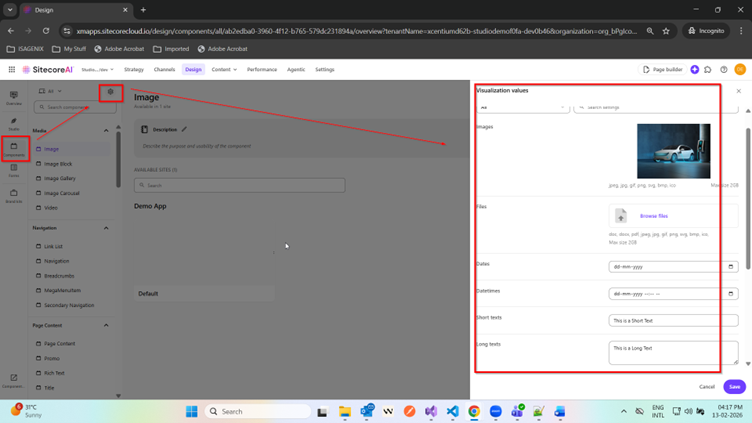Expand the Content menu dropdown
The image size is (752, 423).
point(224,70)
